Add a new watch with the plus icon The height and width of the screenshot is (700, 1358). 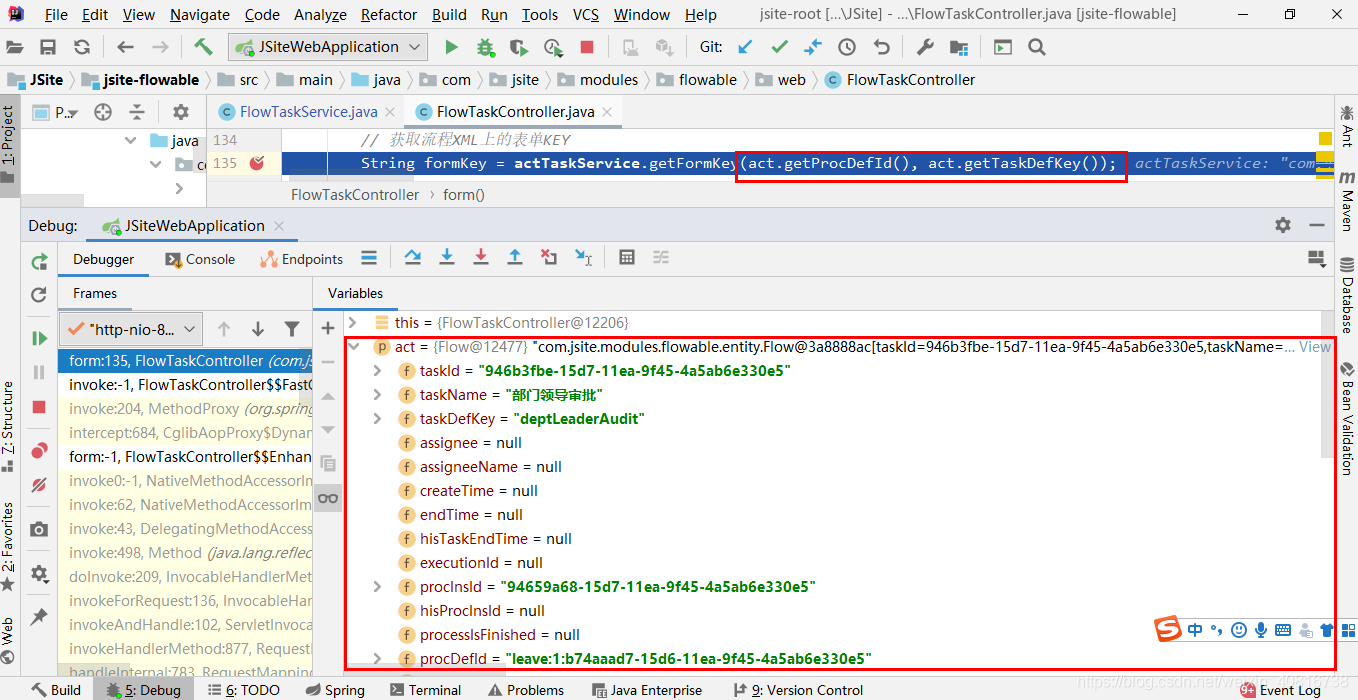point(328,328)
